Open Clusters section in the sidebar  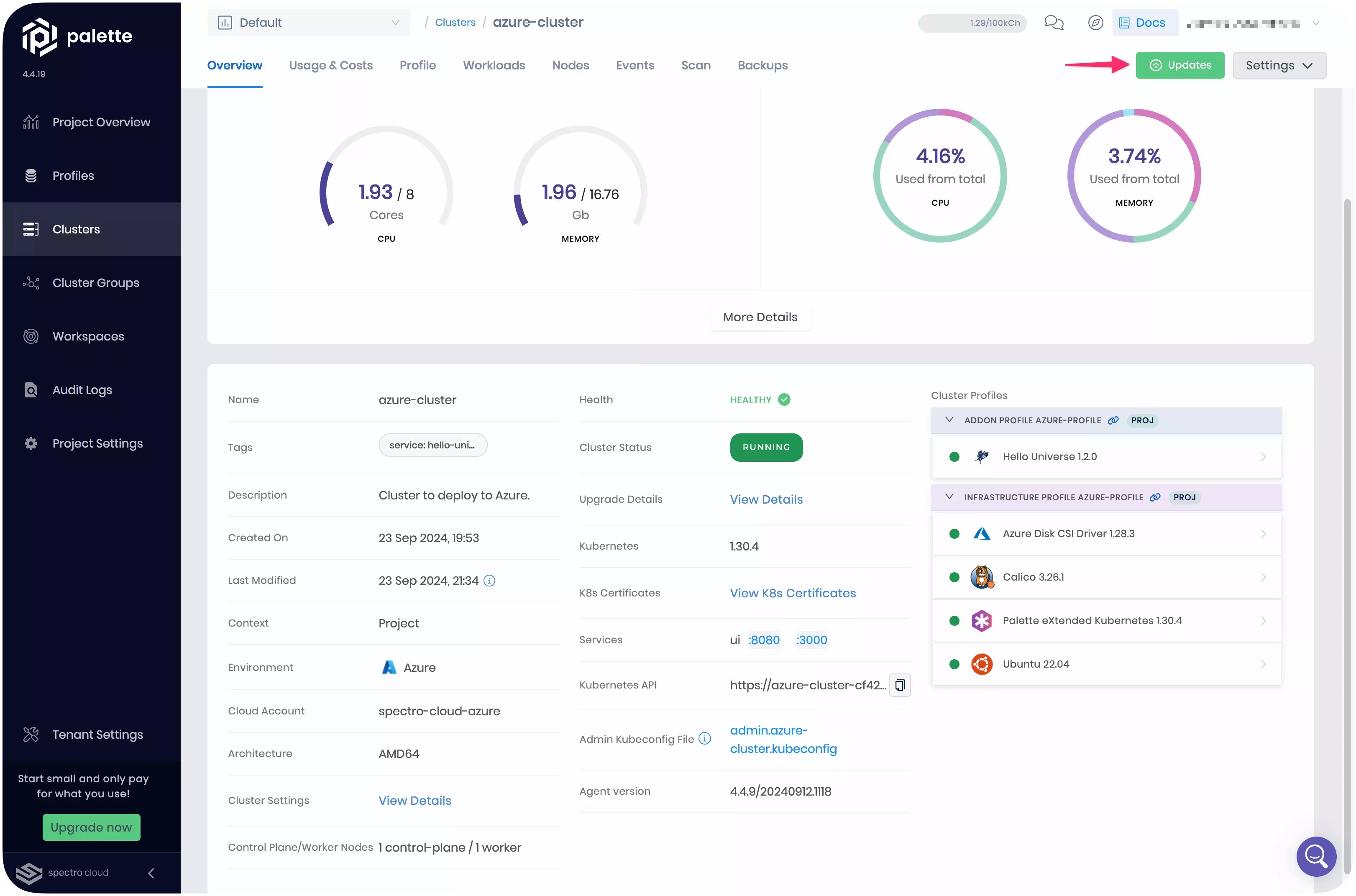[x=76, y=228]
